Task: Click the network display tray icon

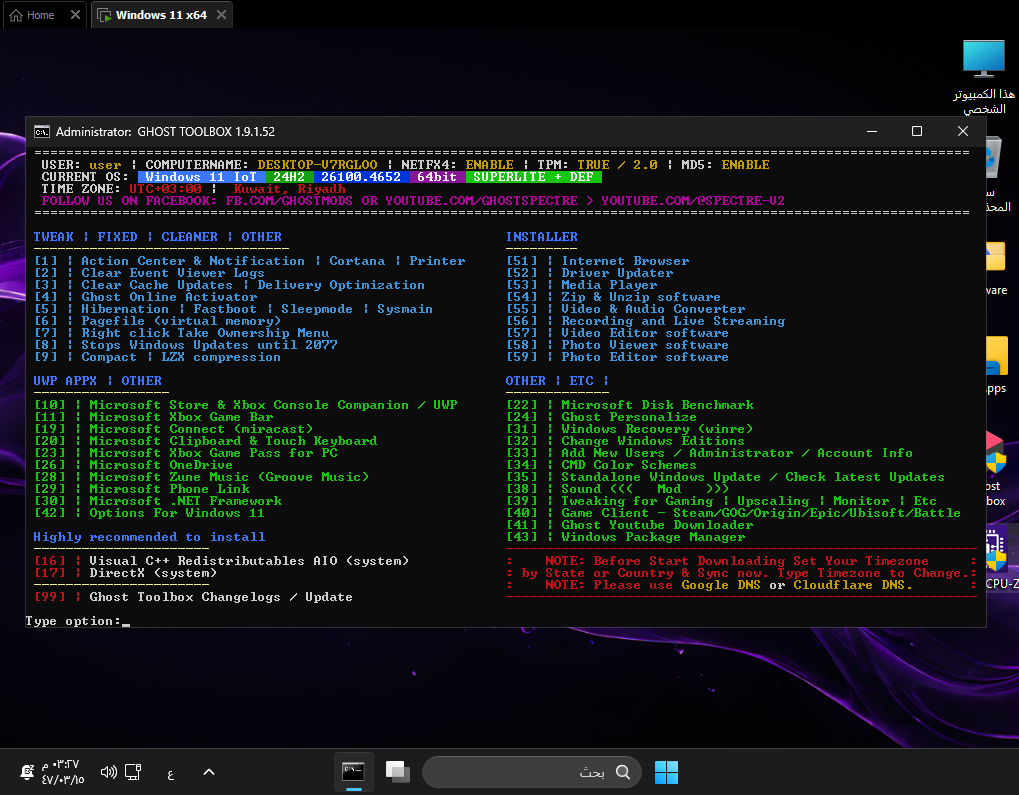Action: [x=133, y=772]
